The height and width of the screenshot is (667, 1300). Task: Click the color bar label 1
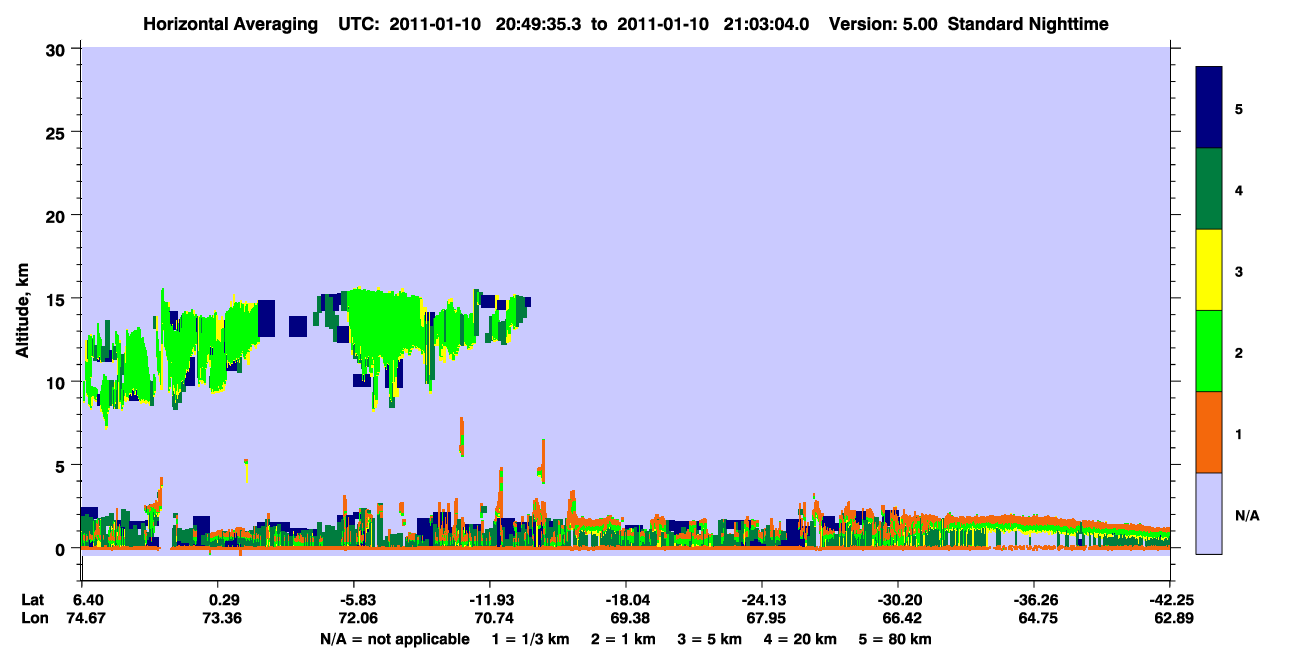[x=1239, y=434]
